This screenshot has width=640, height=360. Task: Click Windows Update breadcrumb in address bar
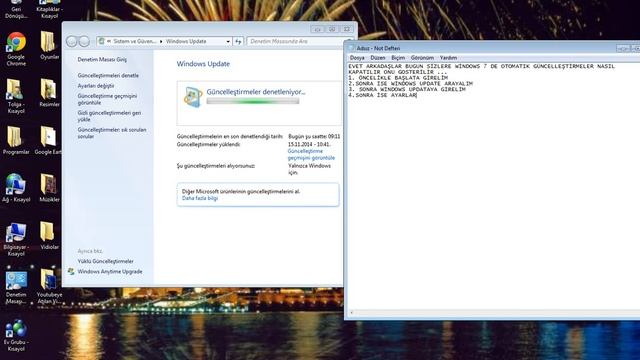tap(186, 41)
